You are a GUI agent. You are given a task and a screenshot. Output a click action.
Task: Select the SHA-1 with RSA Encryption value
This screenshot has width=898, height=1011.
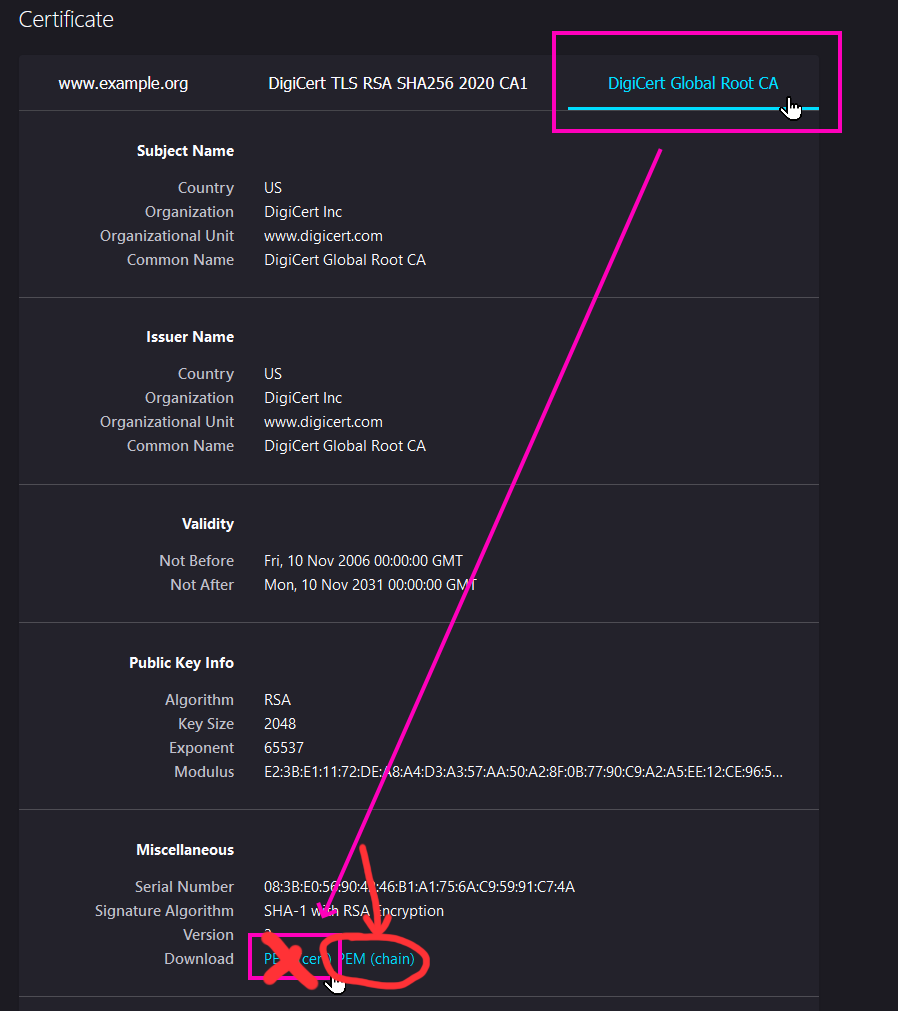354,910
